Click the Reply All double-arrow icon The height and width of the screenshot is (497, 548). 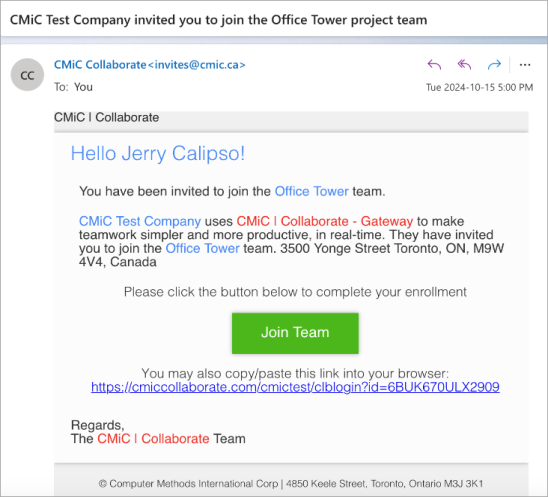coord(464,65)
